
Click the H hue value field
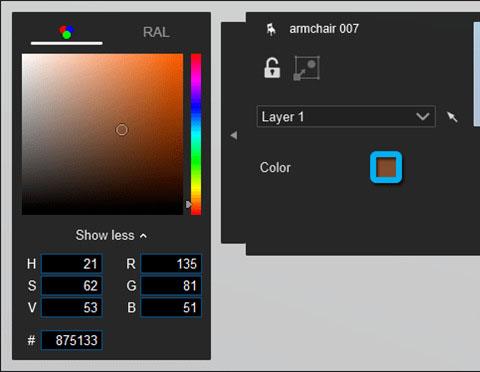(71, 264)
